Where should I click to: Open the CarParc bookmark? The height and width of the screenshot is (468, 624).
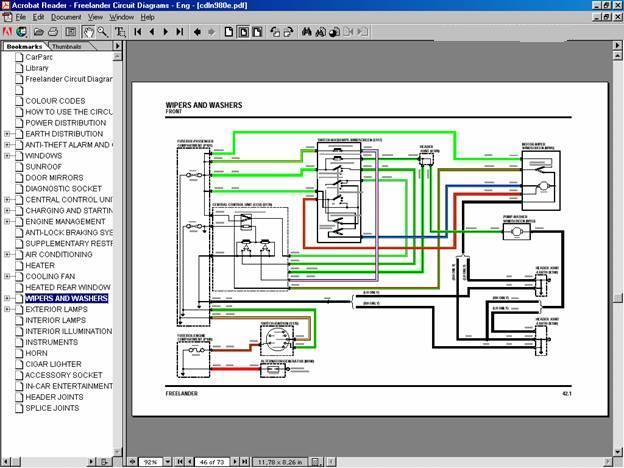[x=39, y=57]
